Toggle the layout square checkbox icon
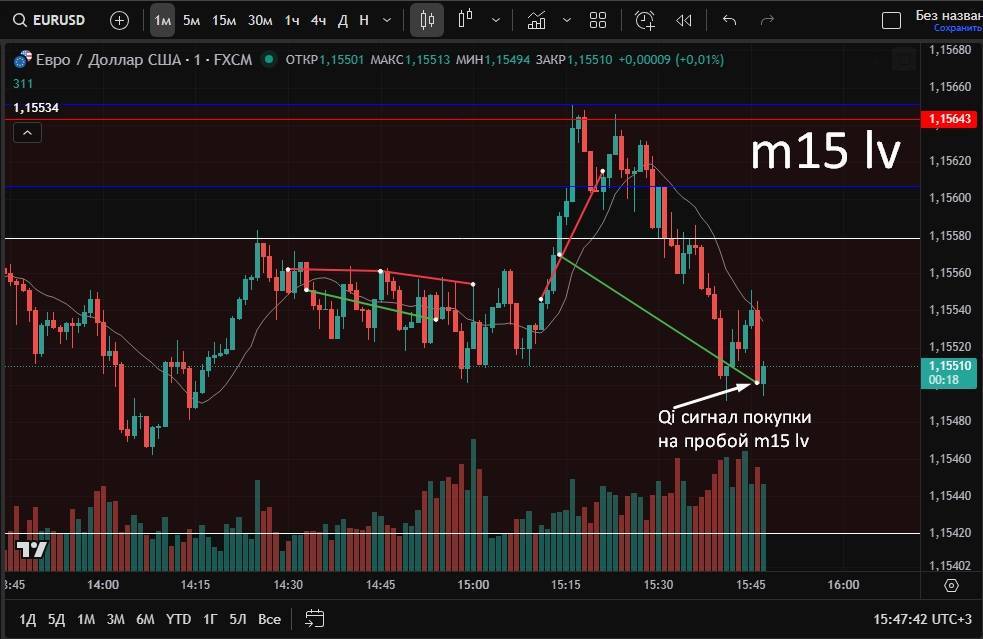Image resolution: width=983 pixels, height=639 pixels. coord(890,20)
